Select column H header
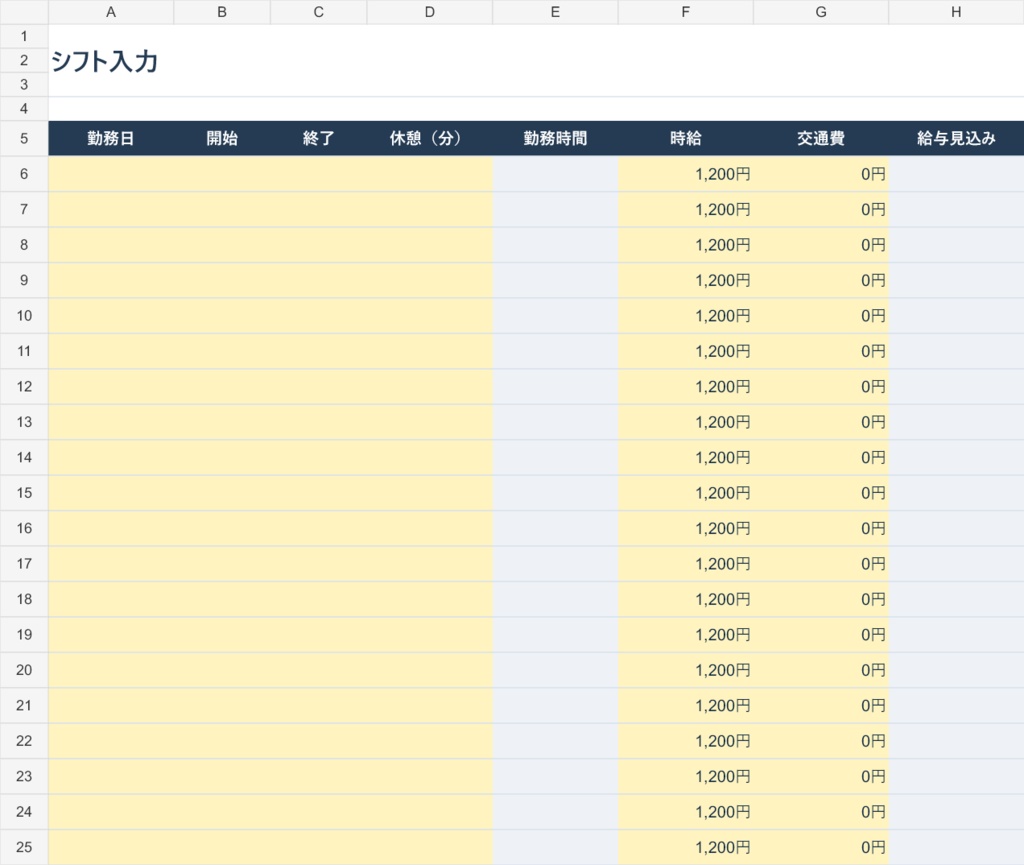The width and height of the screenshot is (1024, 865). click(x=956, y=12)
